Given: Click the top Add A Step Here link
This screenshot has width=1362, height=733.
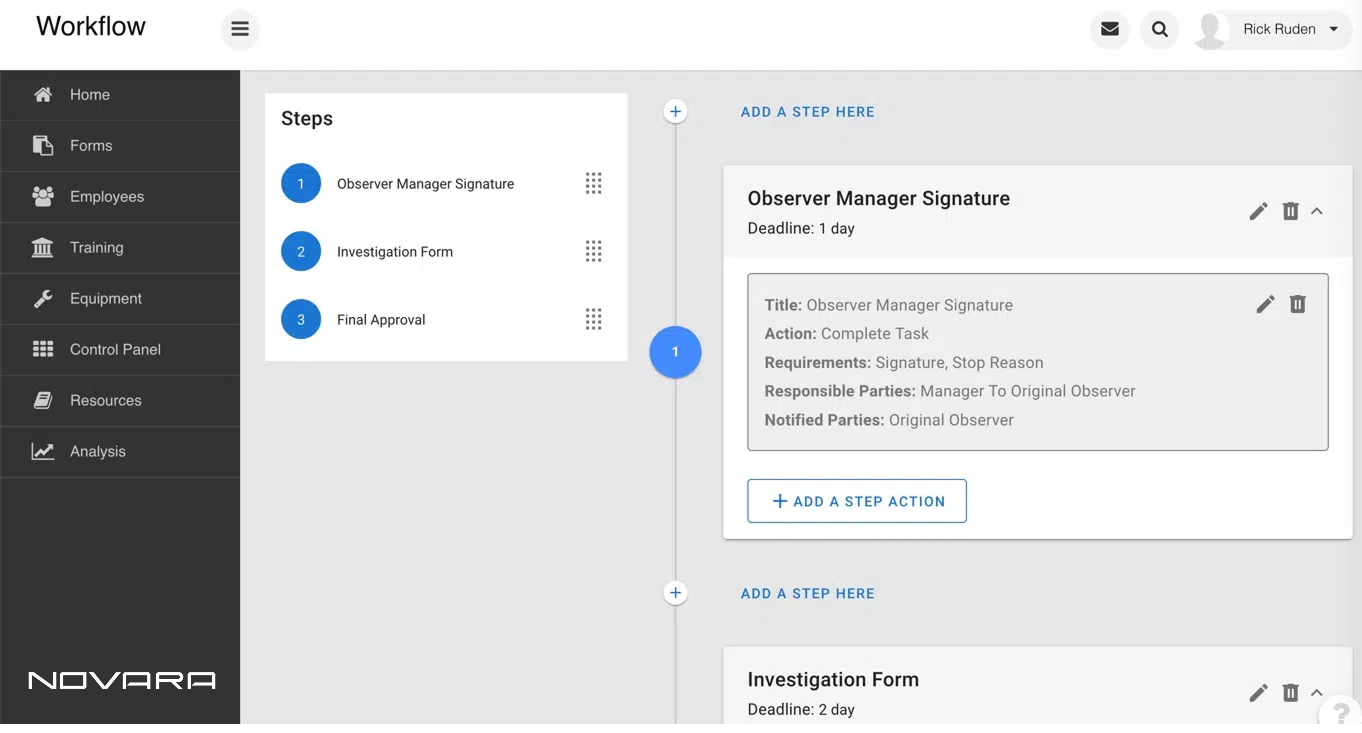Looking at the screenshot, I should 808,112.
